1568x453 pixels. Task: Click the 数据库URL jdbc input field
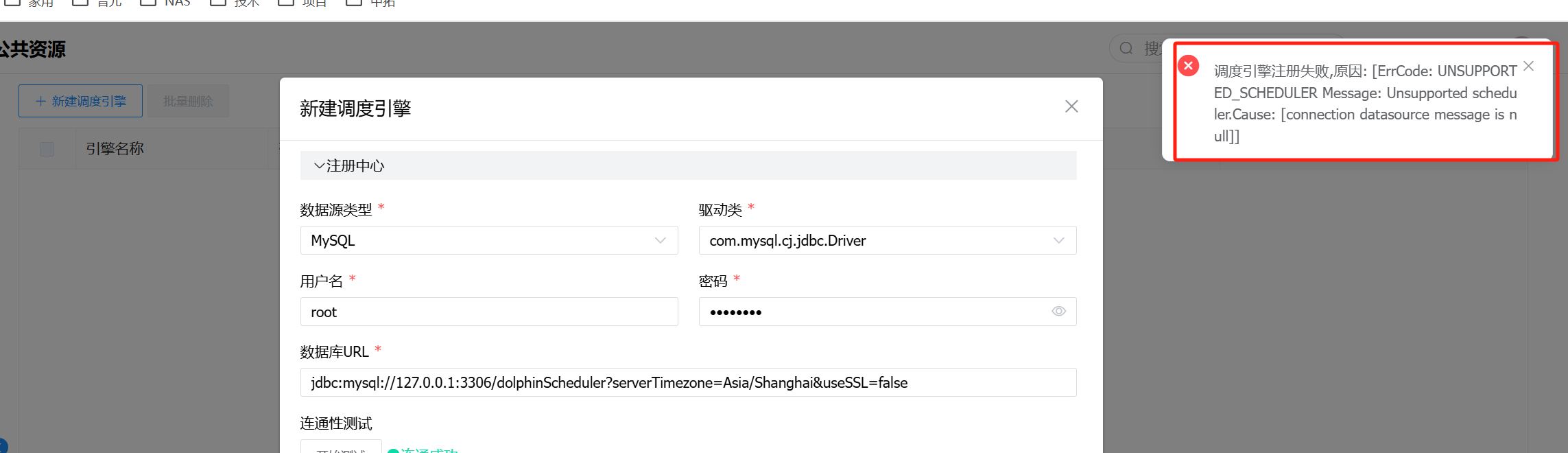click(687, 383)
